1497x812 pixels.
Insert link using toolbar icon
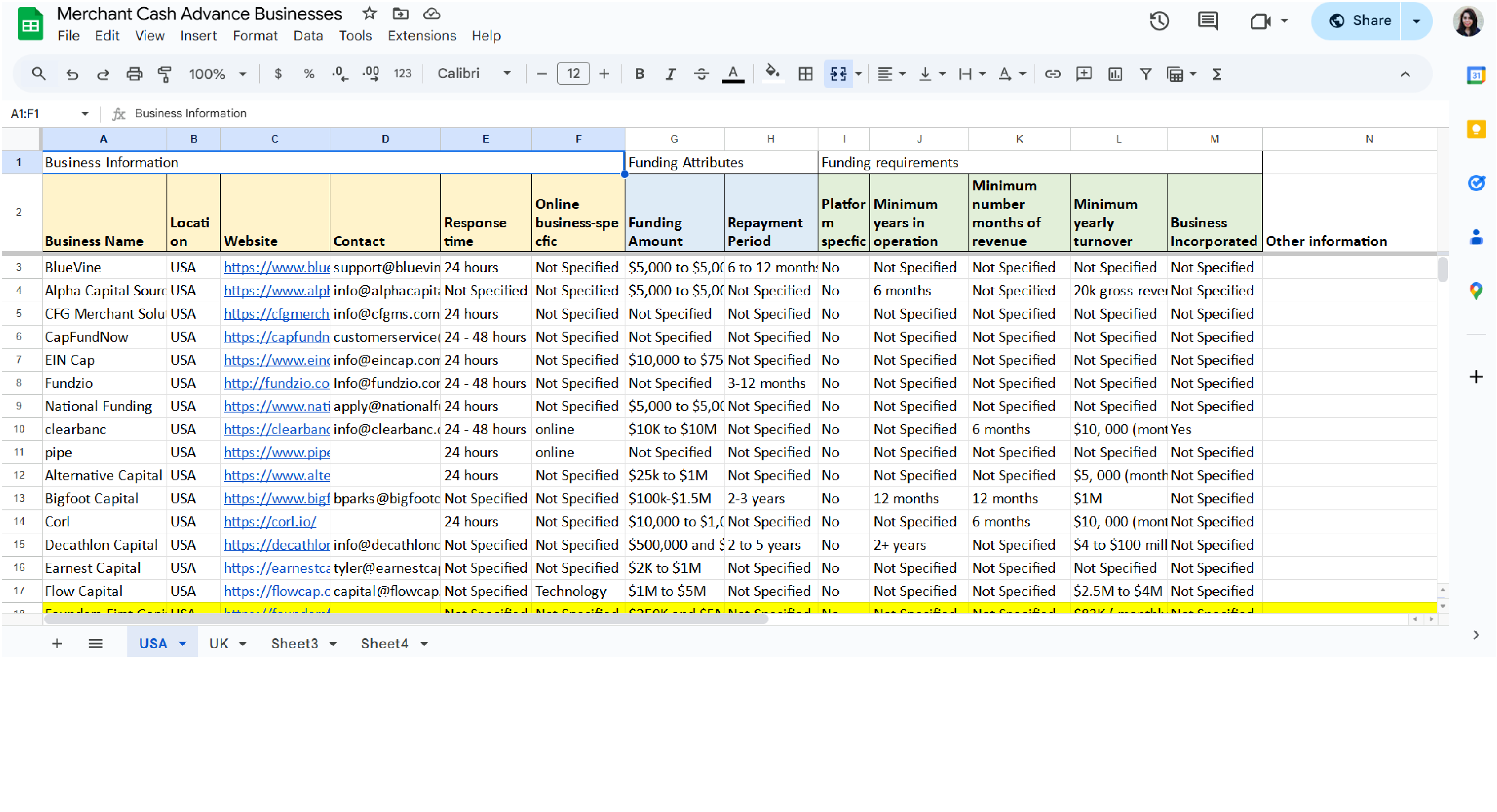click(x=1052, y=74)
